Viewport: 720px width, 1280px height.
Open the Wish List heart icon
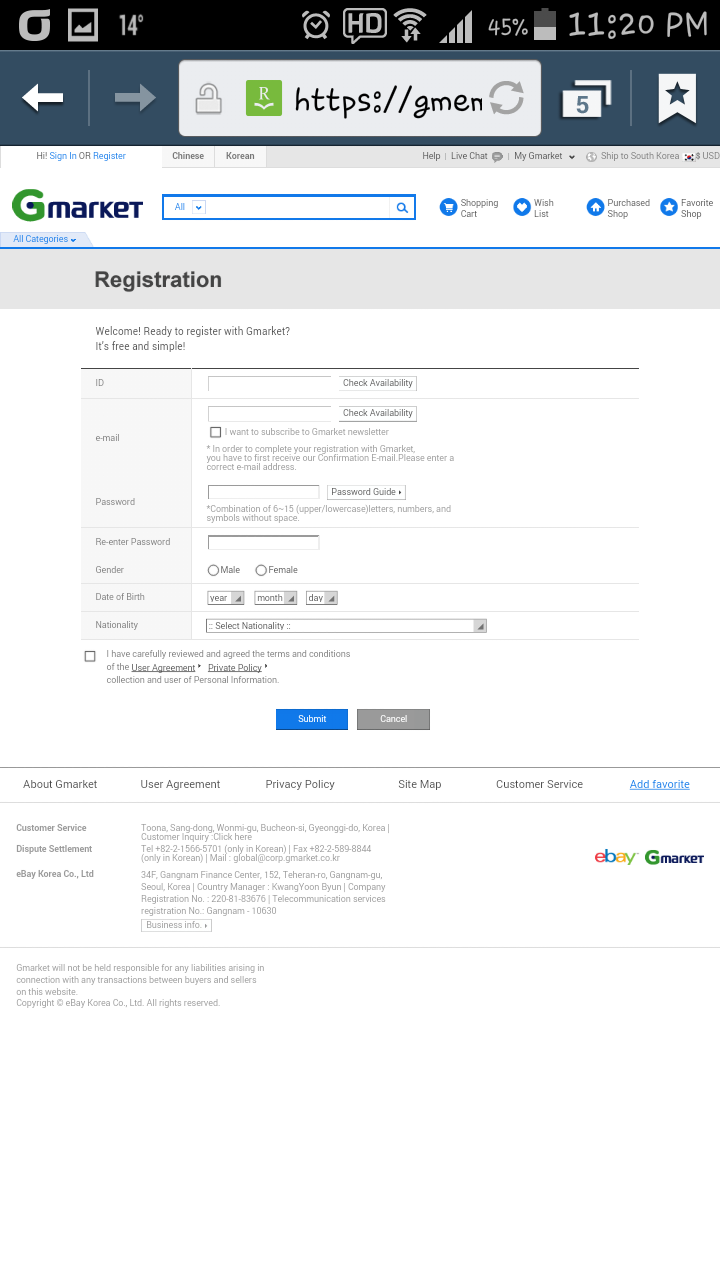click(x=522, y=207)
